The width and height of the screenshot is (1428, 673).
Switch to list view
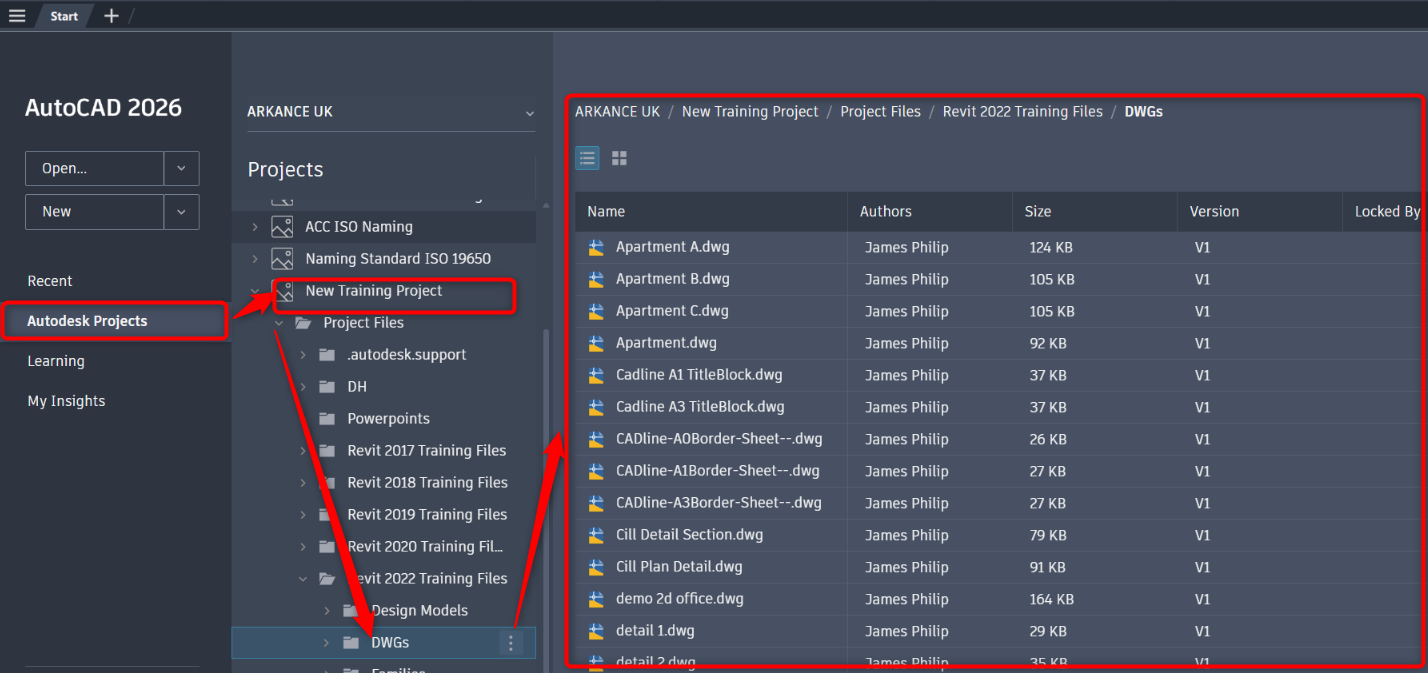pyautogui.click(x=587, y=158)
